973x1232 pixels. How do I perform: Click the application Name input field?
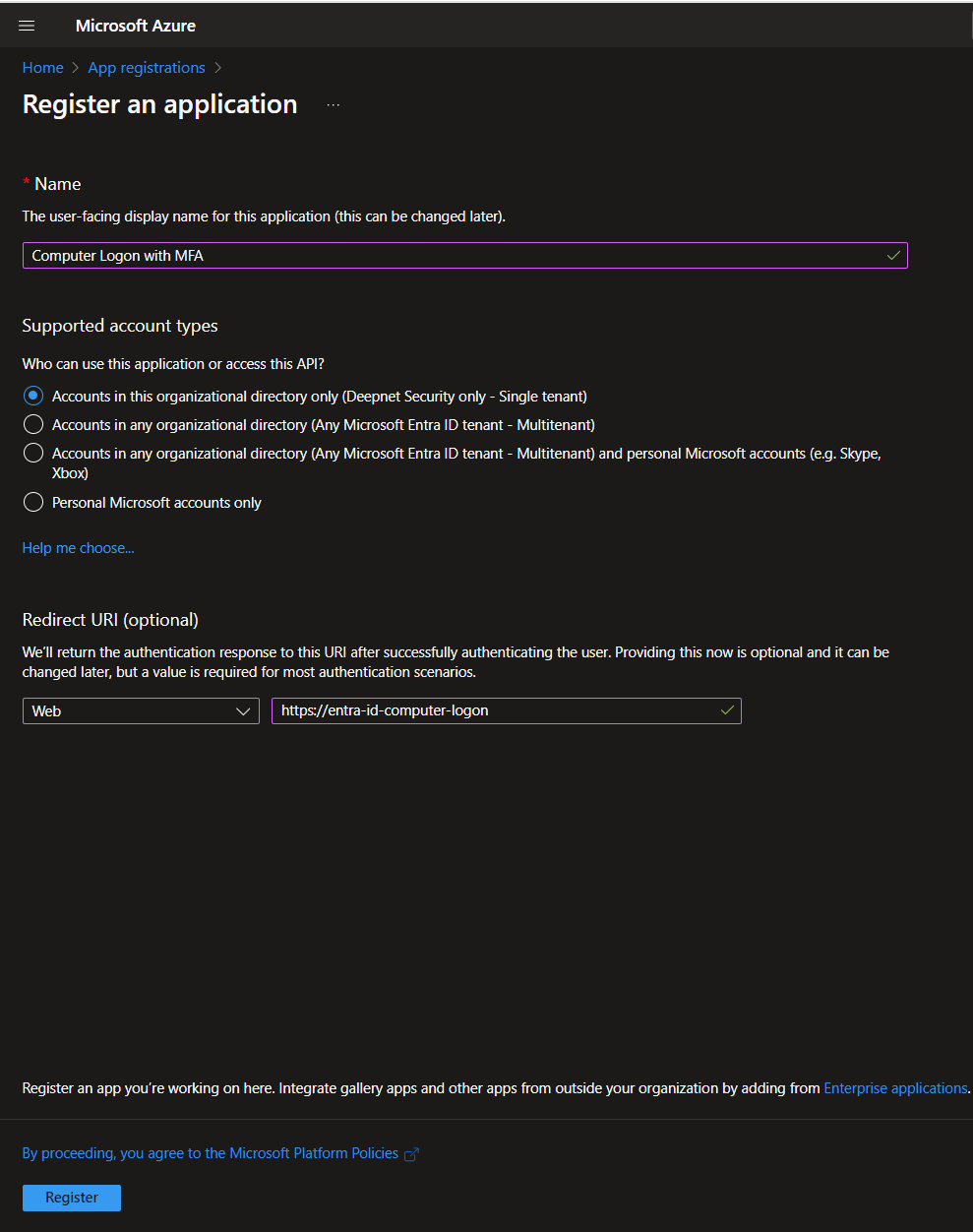(x=453, y=256)
